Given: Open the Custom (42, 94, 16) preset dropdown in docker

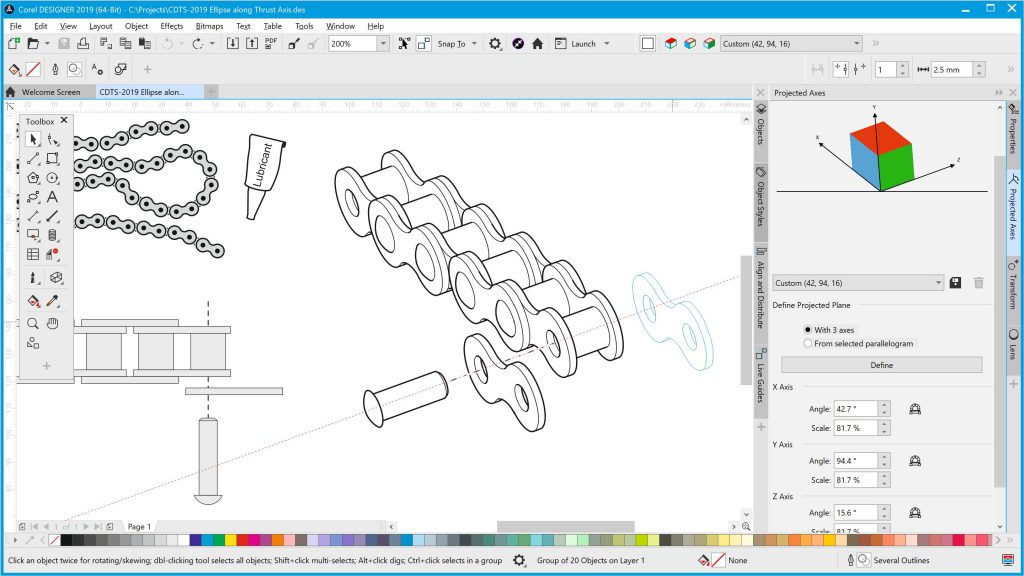Looking at the screenshot, I should (x=937, y=283).
